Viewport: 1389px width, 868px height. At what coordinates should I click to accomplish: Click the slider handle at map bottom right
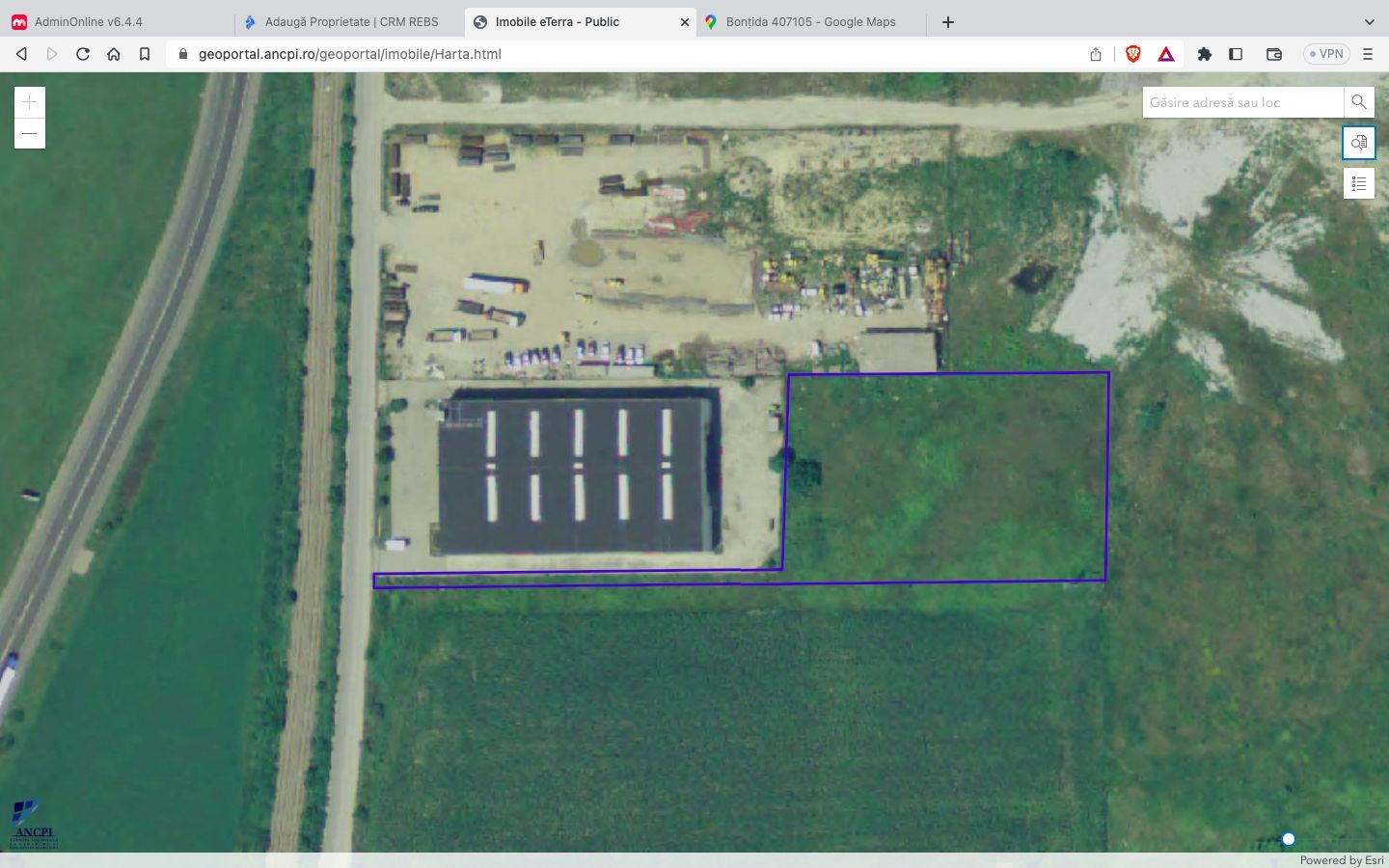(x=1288, y=839)
